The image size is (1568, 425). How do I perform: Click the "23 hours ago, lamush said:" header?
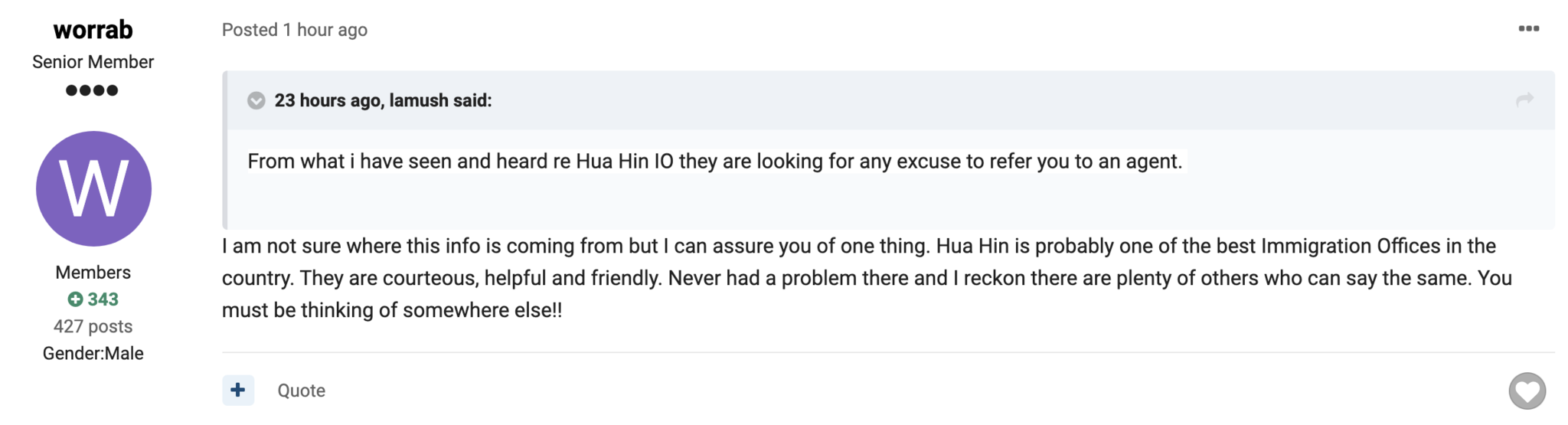pos(383,100)
